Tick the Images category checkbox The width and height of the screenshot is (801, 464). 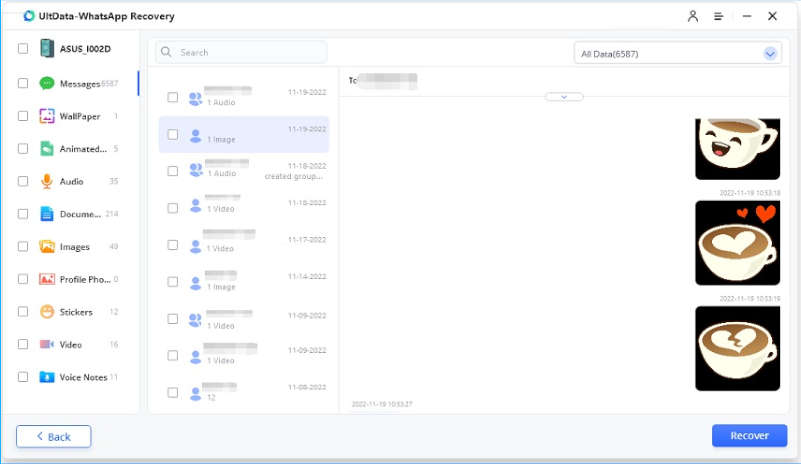coord(23,246)
